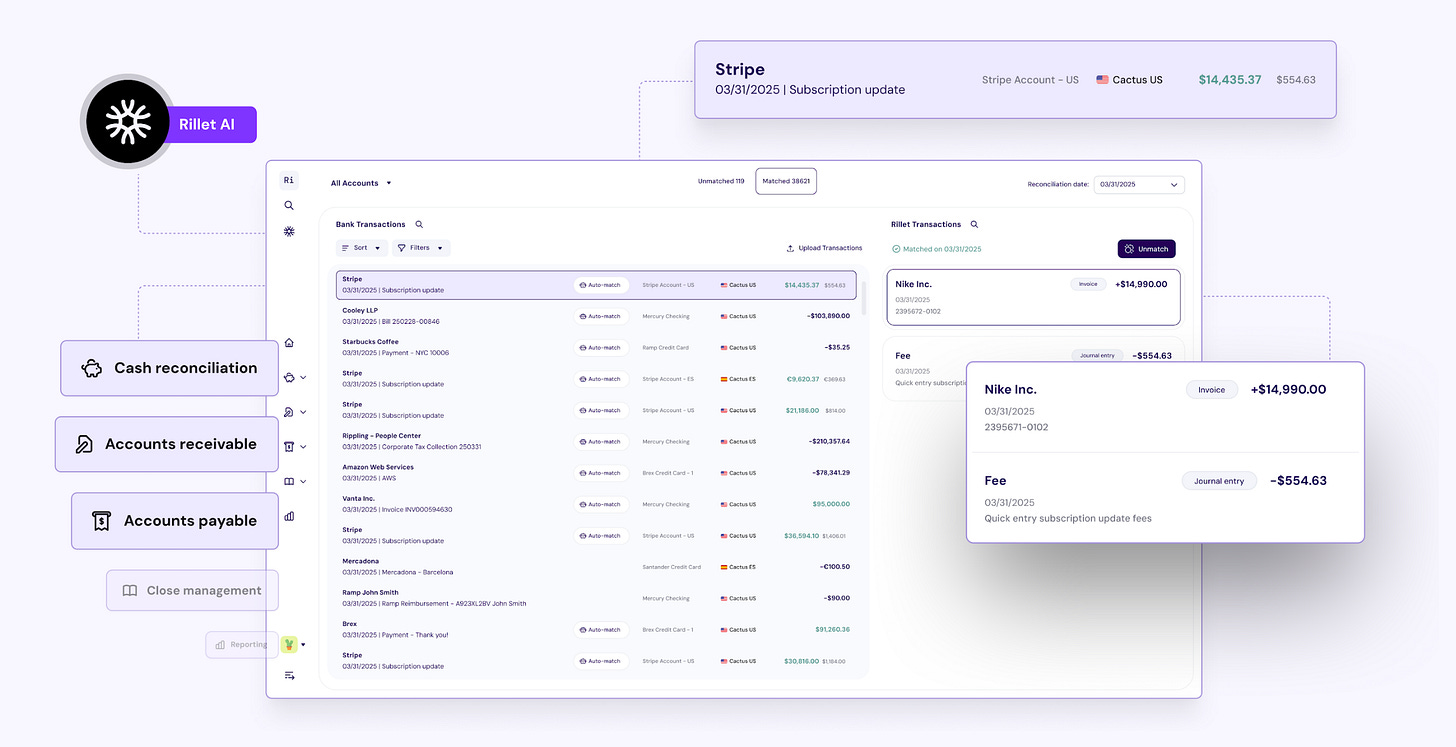Open the bar chart reporting sidebar icon
The image size is (1456, 747).
(289, 516)
